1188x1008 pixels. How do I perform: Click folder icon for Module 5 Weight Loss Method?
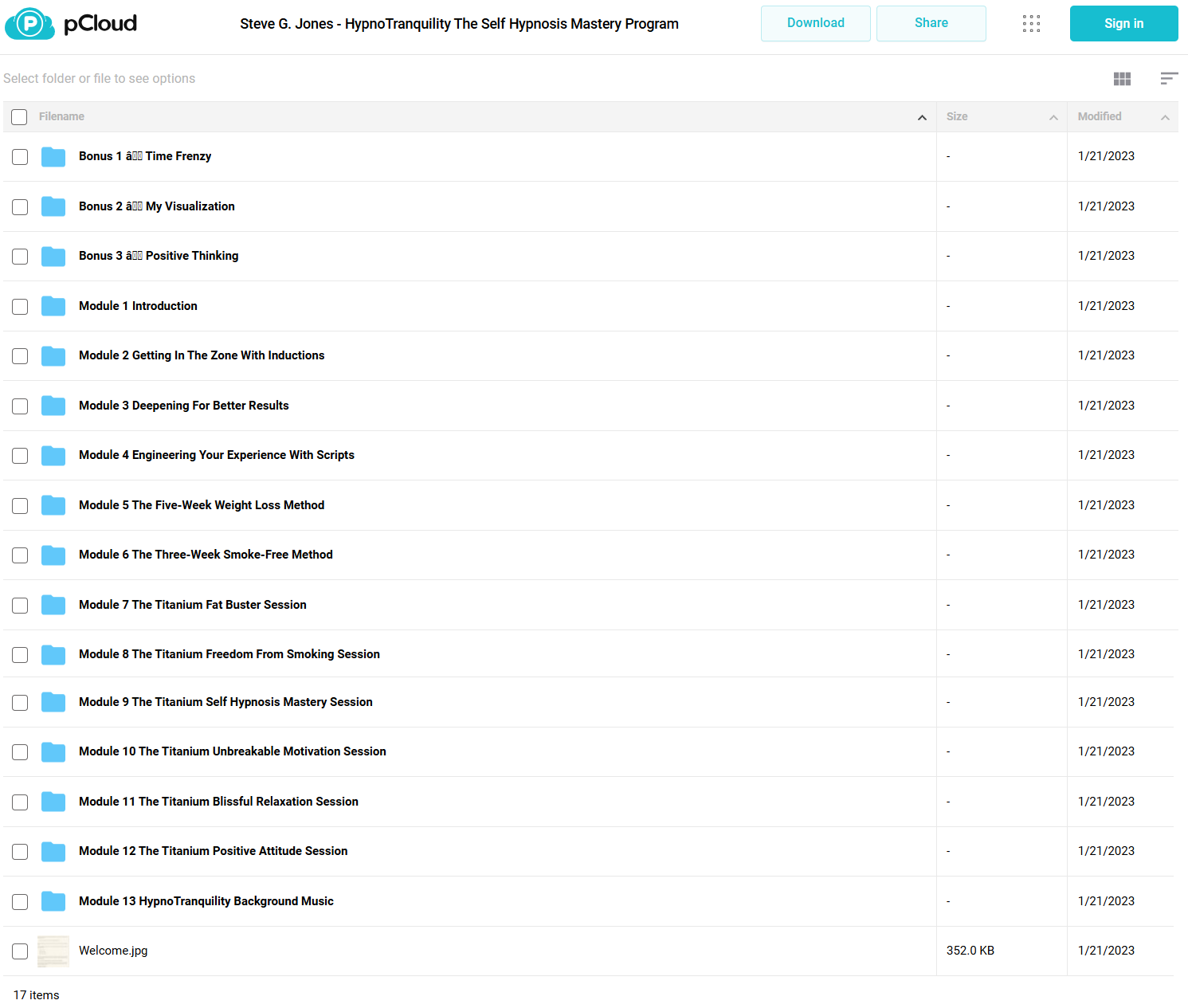53,505
